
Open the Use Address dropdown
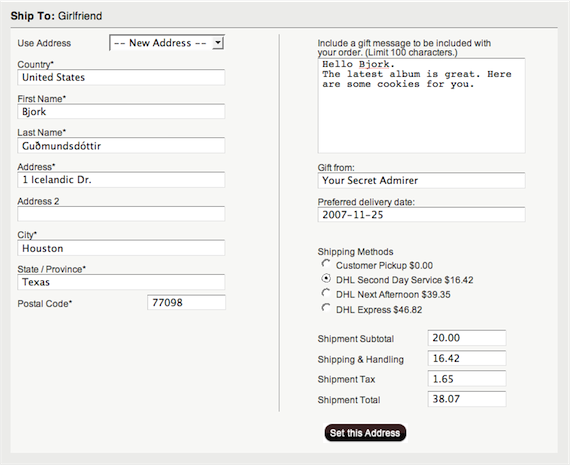pyautogui.click(x=167, y=43)
